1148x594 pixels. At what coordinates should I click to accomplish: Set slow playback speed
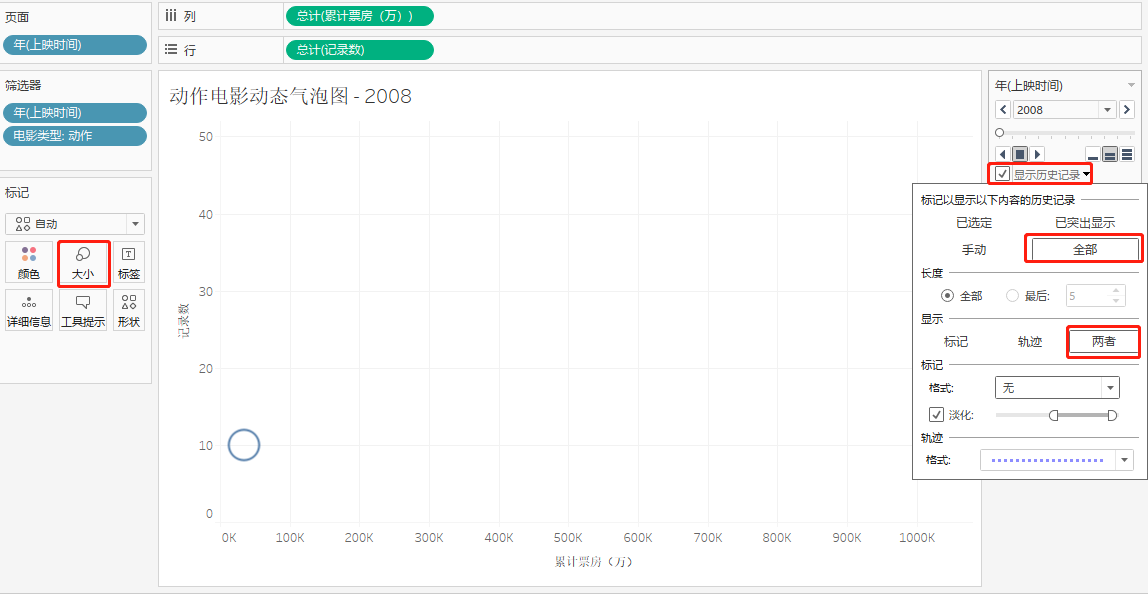pos(1093,155)
